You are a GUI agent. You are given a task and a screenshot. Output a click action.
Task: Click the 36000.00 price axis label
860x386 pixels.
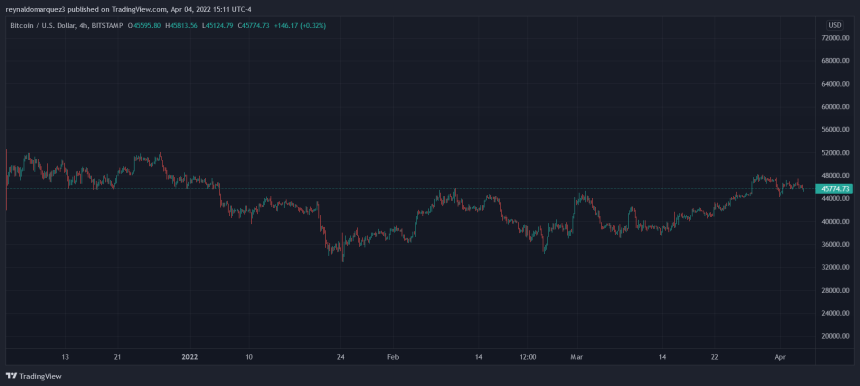click(x=836, y=245)
